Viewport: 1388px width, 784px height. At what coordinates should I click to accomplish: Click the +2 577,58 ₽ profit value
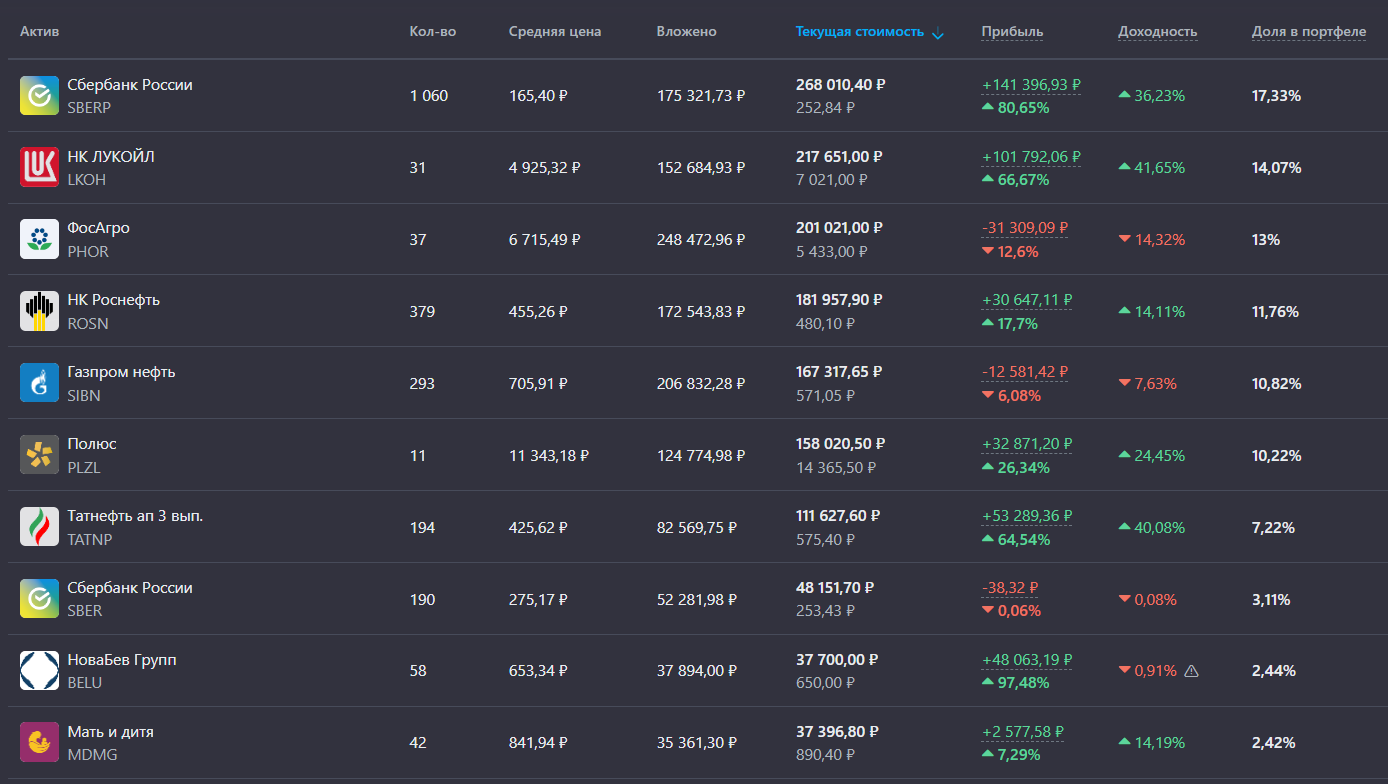pos(1023,732)
